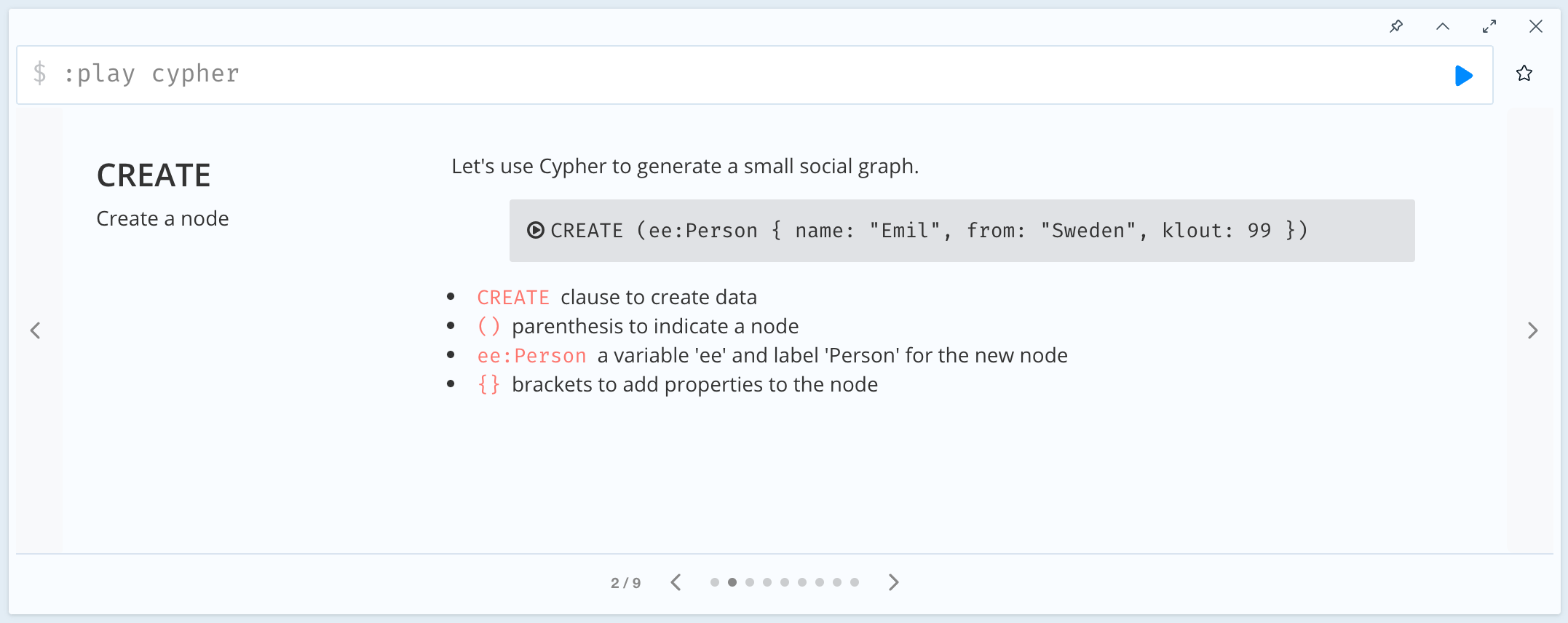Click the dollar prompt symbol
The image size is (1568, 623).
click(41, 74)
